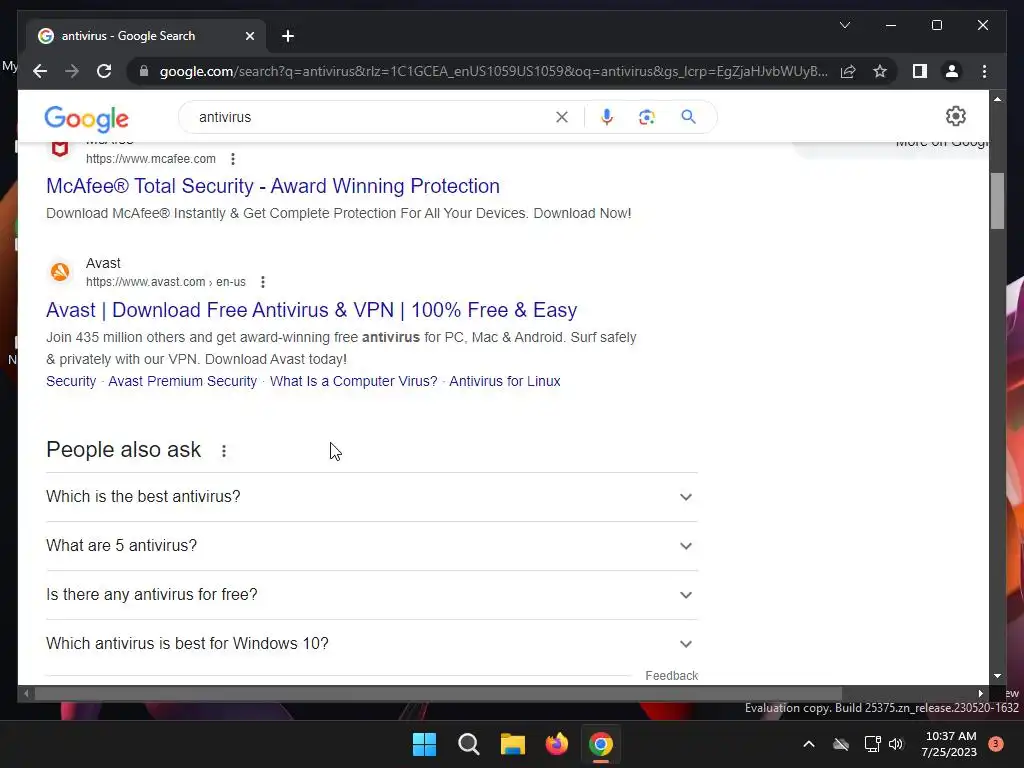Screen dimensions: 1024x768
Task: Open Chrome side panel
Action: pos(920,71)
